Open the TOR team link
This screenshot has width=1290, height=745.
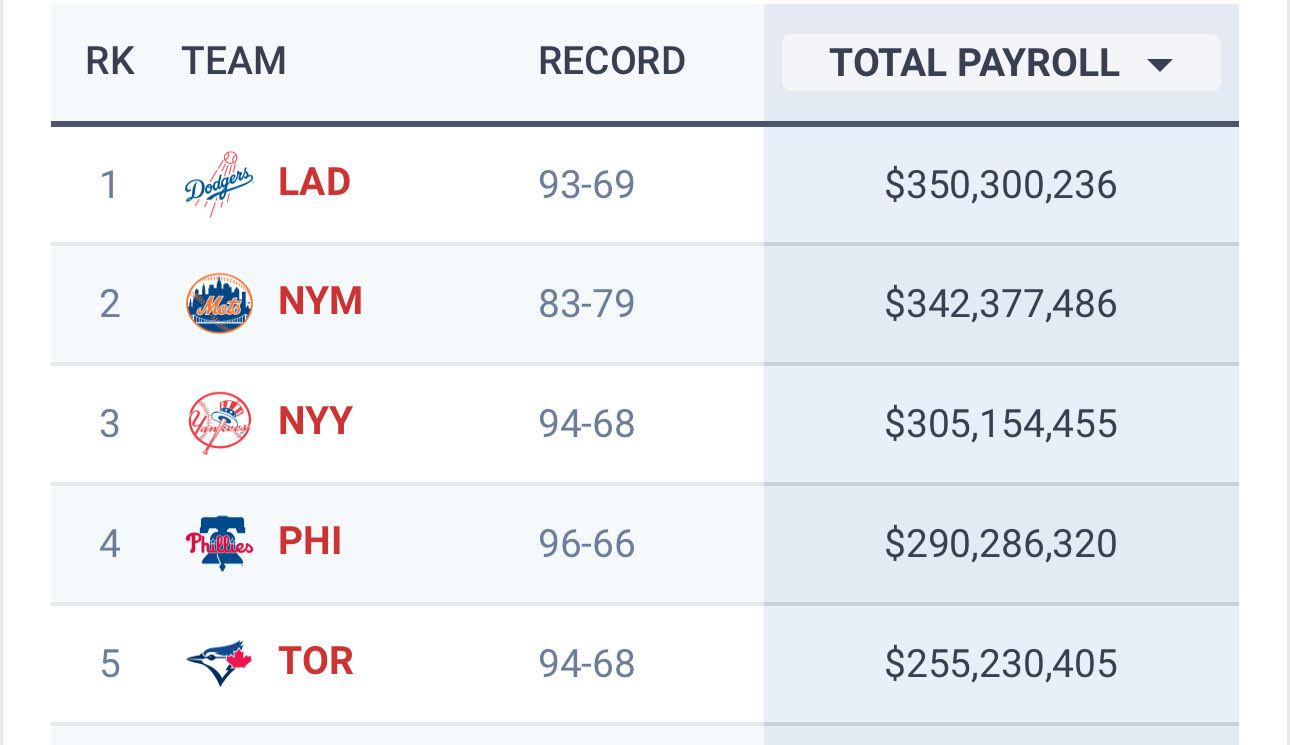coord(316,662)
